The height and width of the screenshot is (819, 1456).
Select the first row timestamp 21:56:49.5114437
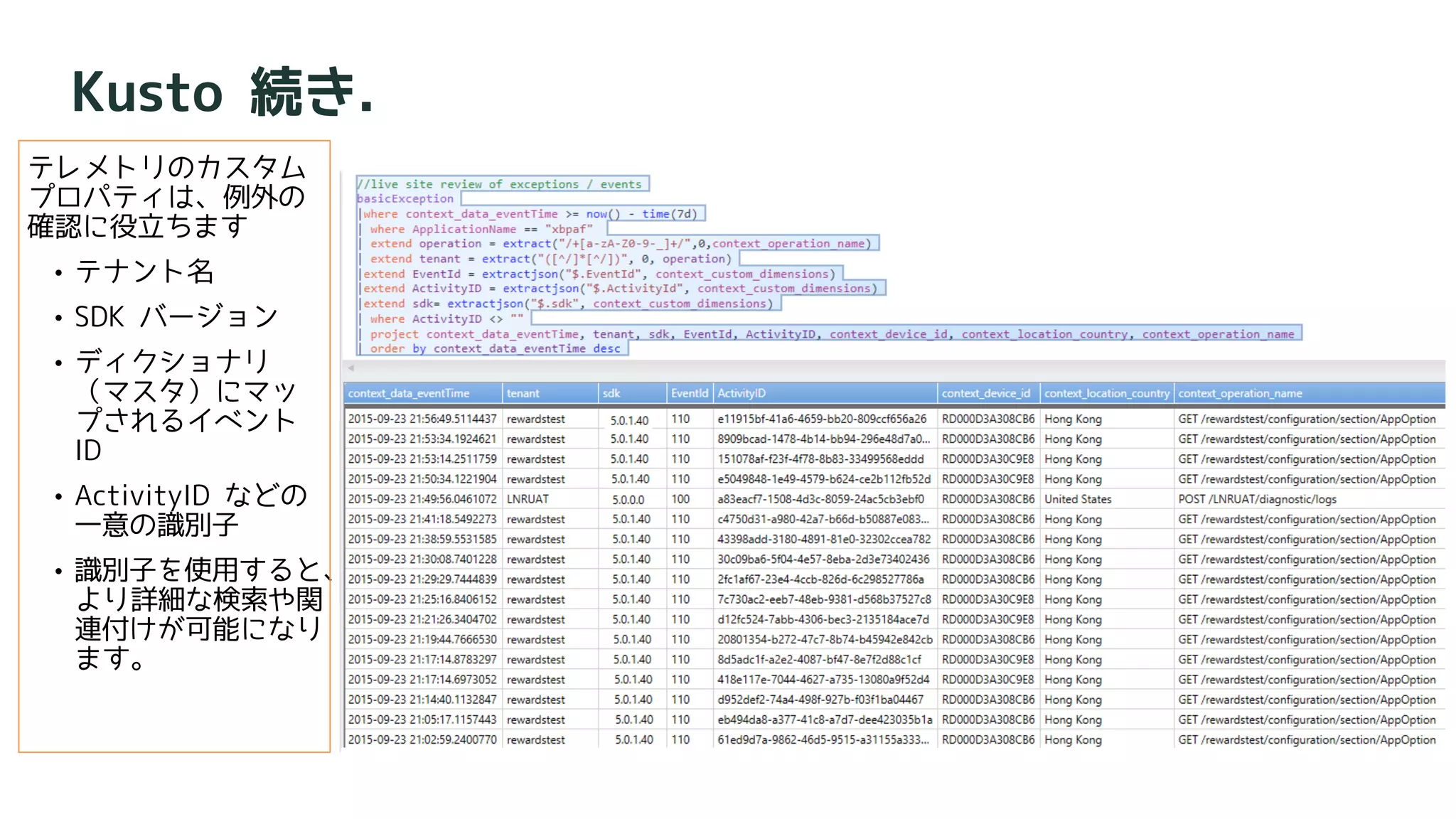click(x=422, y=419)
